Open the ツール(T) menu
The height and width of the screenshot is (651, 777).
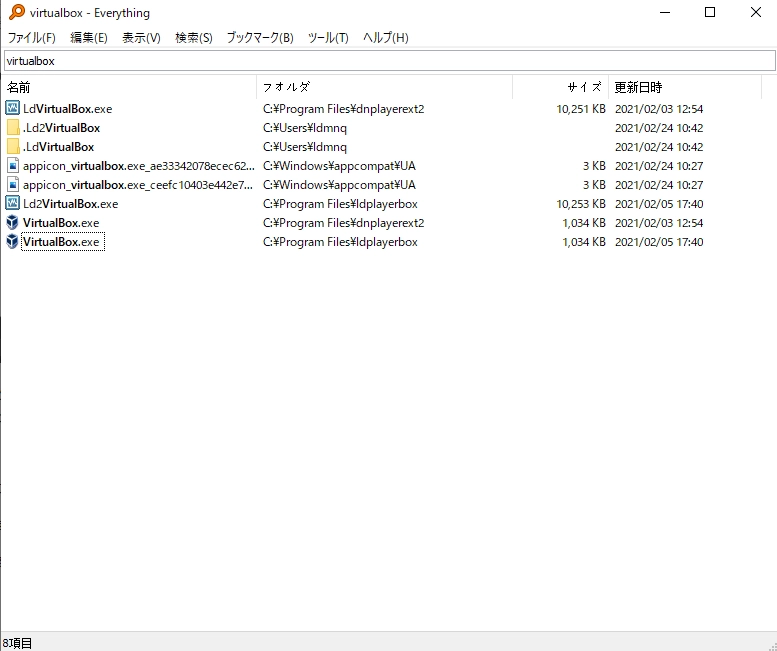[x=328, y=38]
